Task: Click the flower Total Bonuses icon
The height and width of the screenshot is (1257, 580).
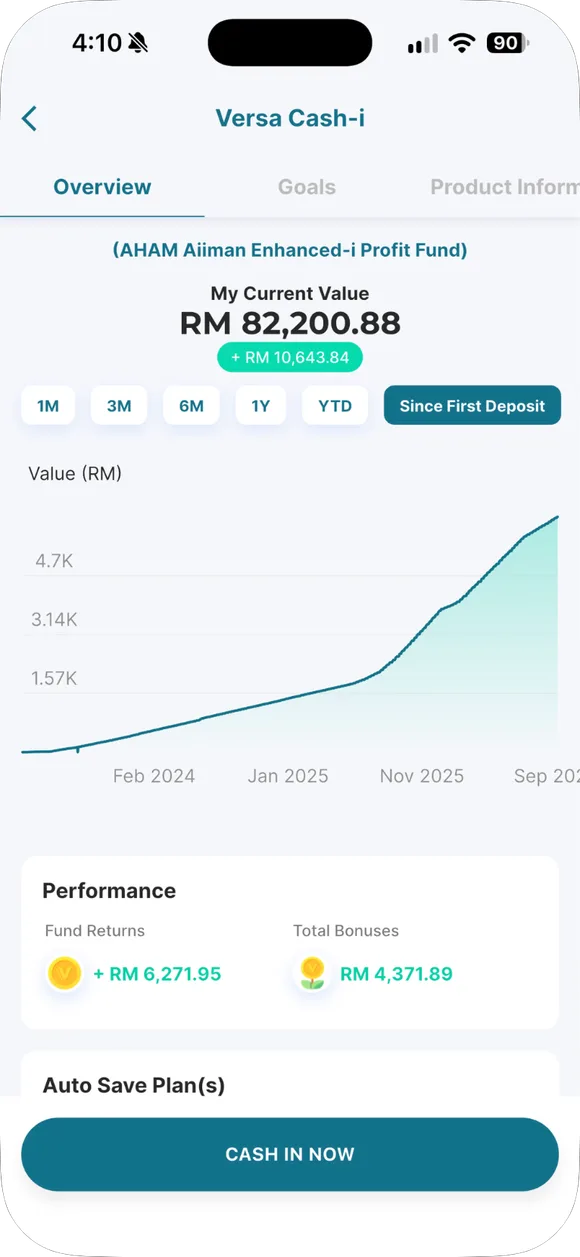Action: pos(313,973)
